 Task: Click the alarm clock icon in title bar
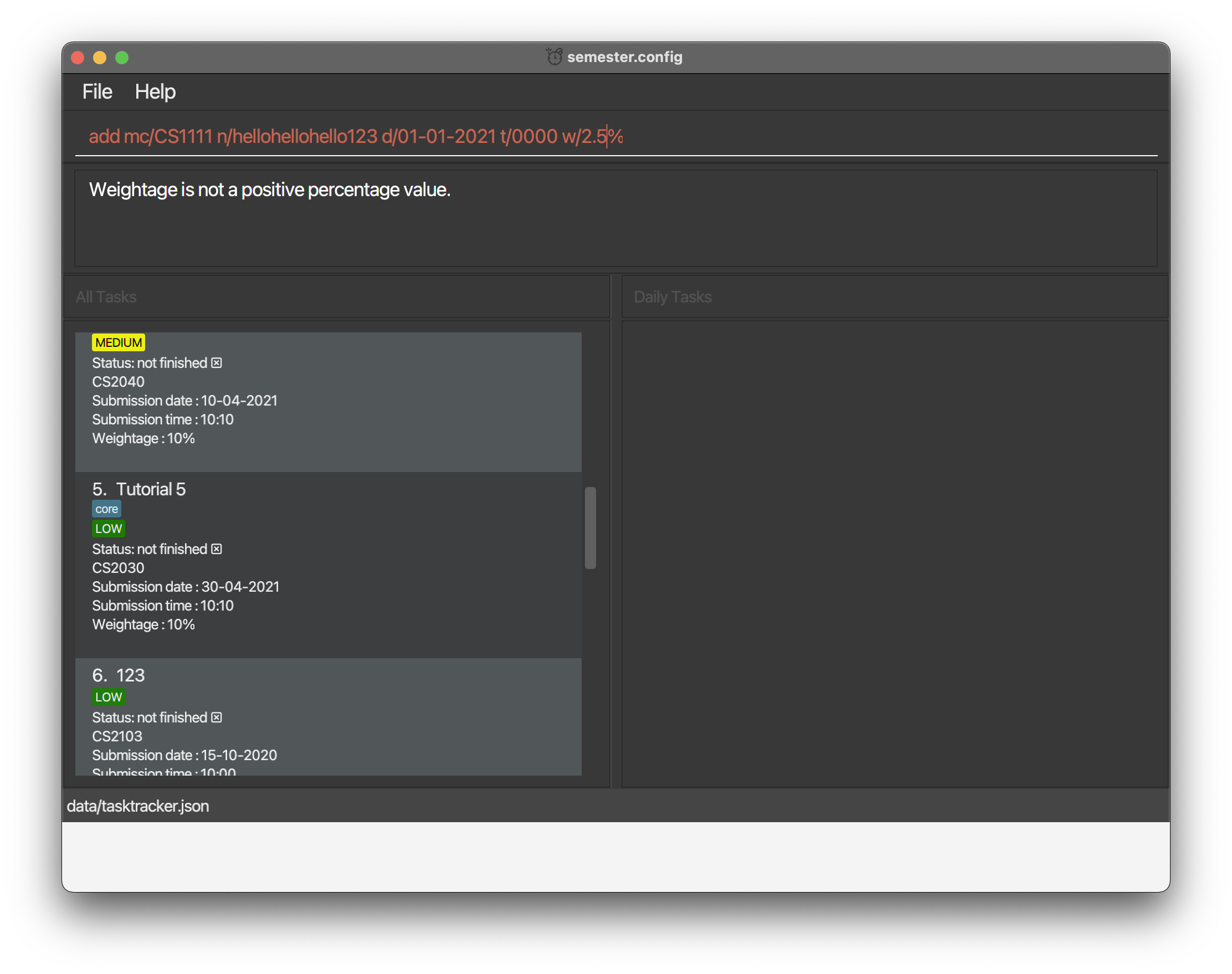[554, 57]
